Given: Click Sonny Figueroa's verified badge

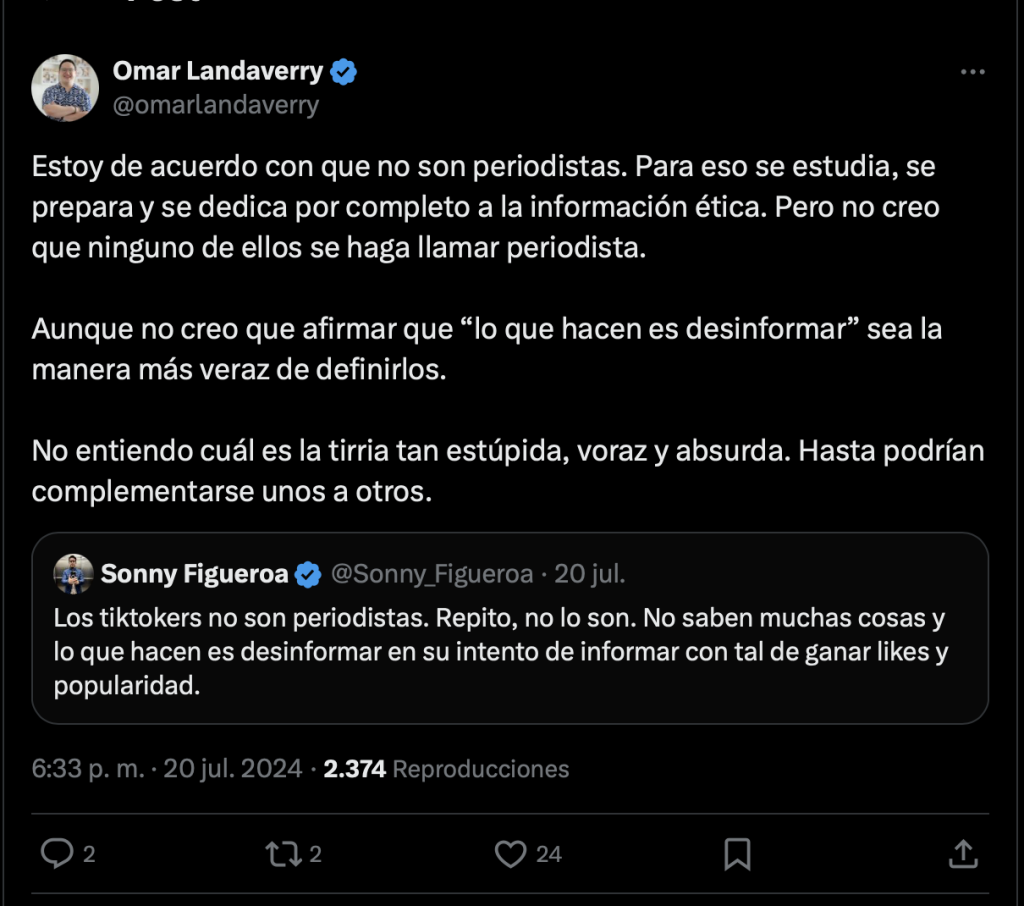Looking at the screenshot, I should click(308, 574).
